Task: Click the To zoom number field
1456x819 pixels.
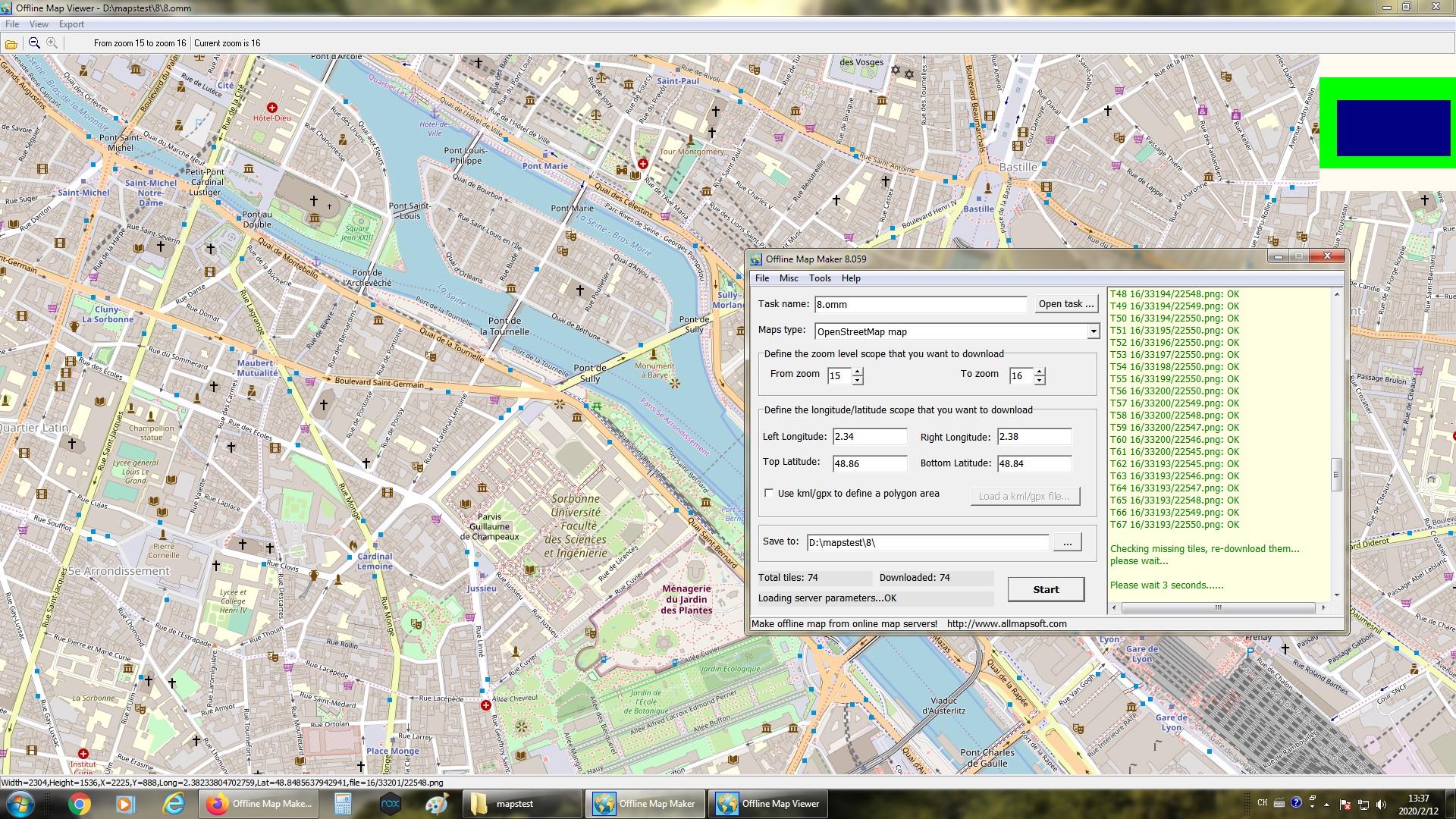Action: [x=1021, y=375]
